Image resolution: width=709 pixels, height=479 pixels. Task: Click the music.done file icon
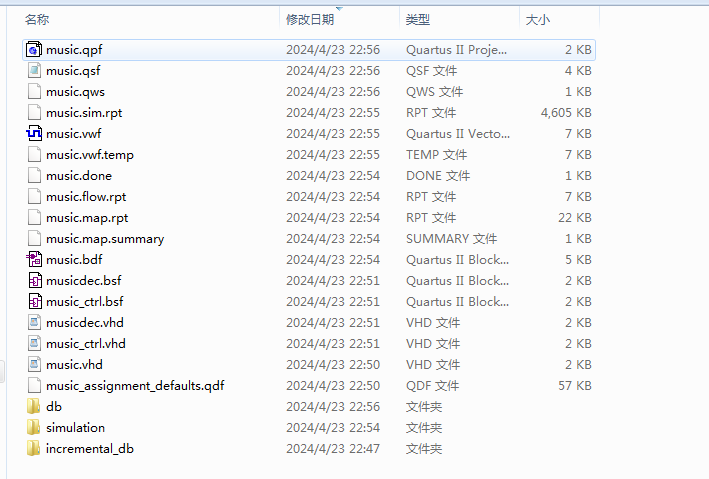34,175
